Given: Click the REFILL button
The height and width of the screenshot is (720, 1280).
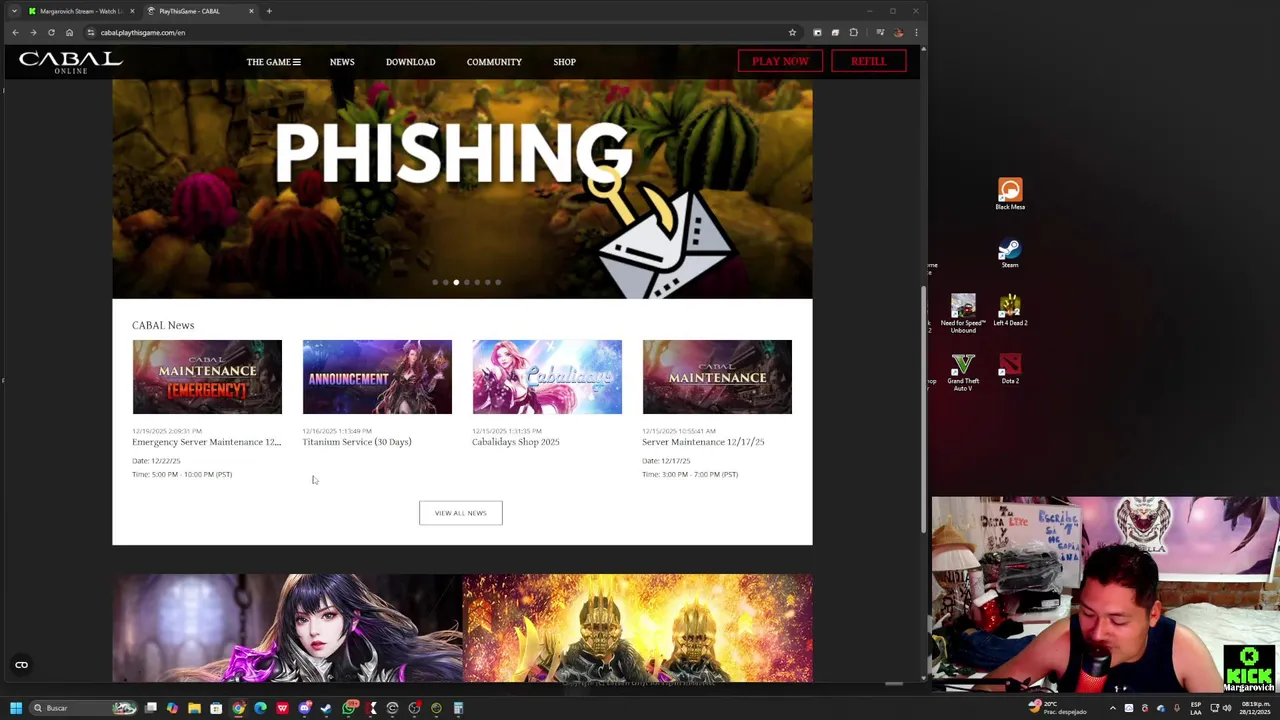Looking at the screenshot, I should click(868, 61).
